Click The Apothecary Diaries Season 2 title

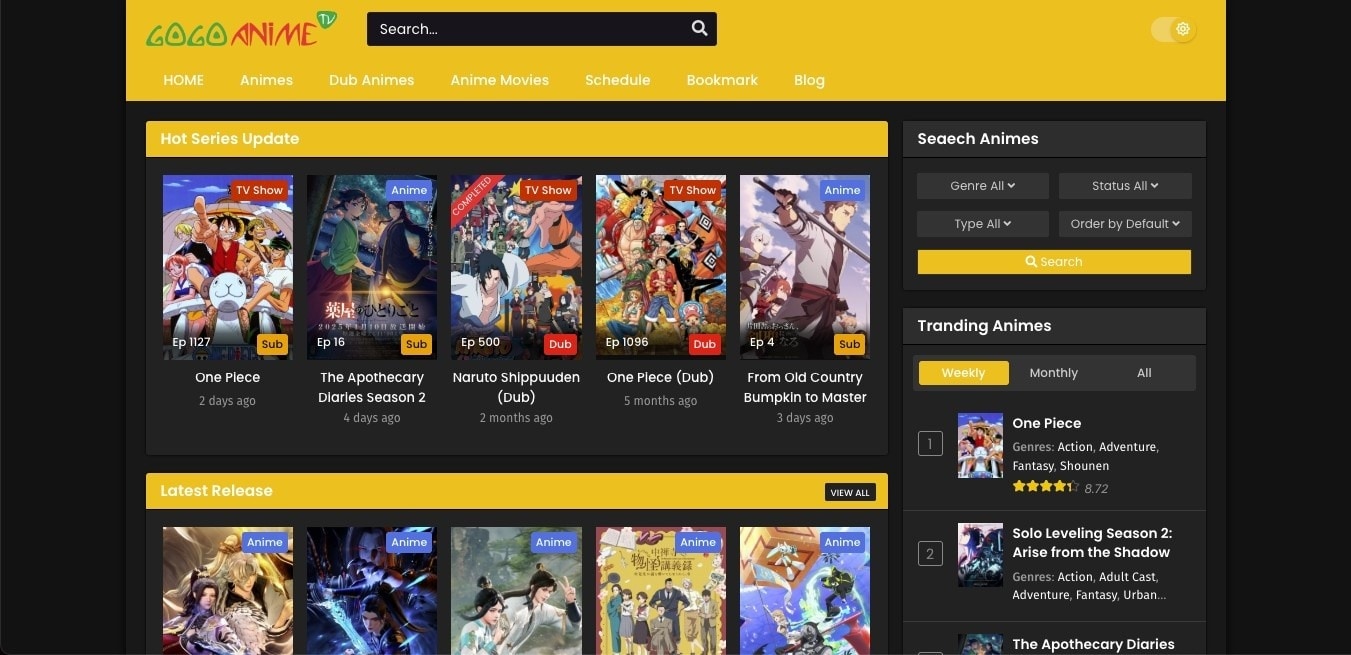pos(372,388)
